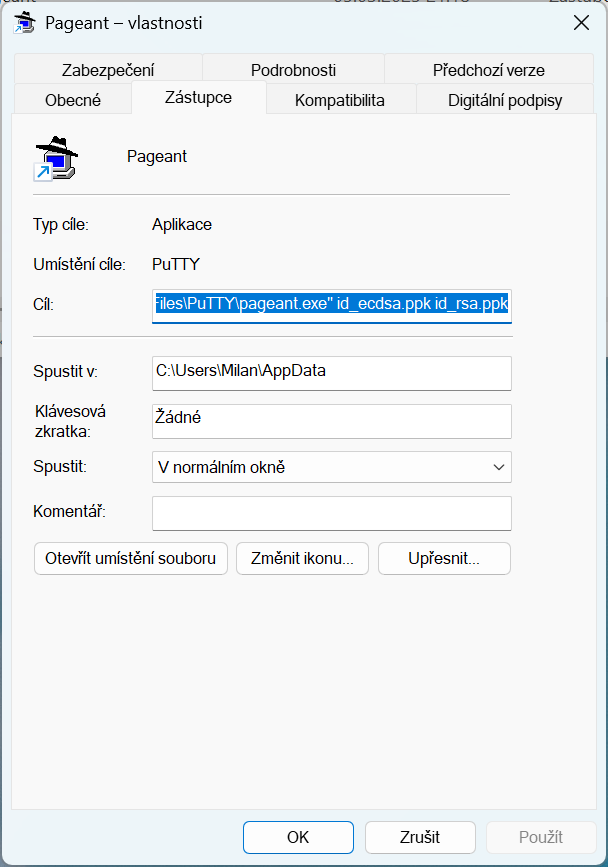Open the Upřesnit advanced options

pos(444,558)
